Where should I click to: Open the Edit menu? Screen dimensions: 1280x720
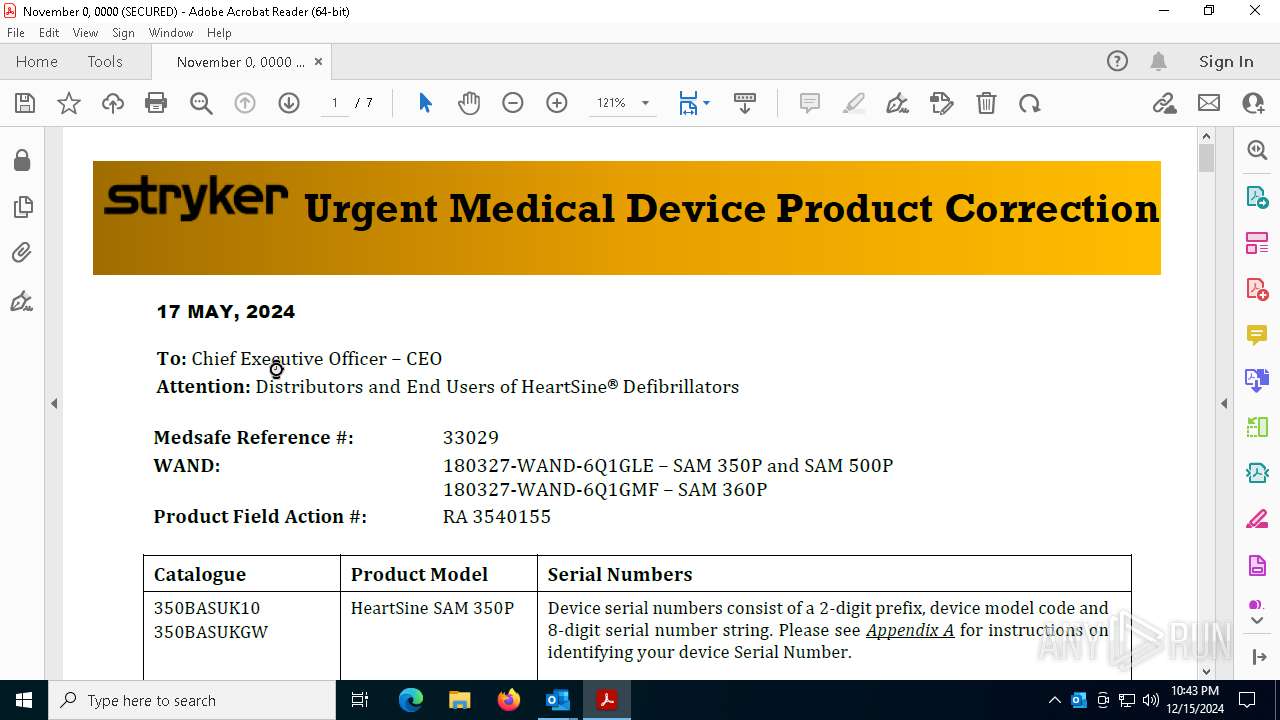pyautogui.click(x=49, y=33)
